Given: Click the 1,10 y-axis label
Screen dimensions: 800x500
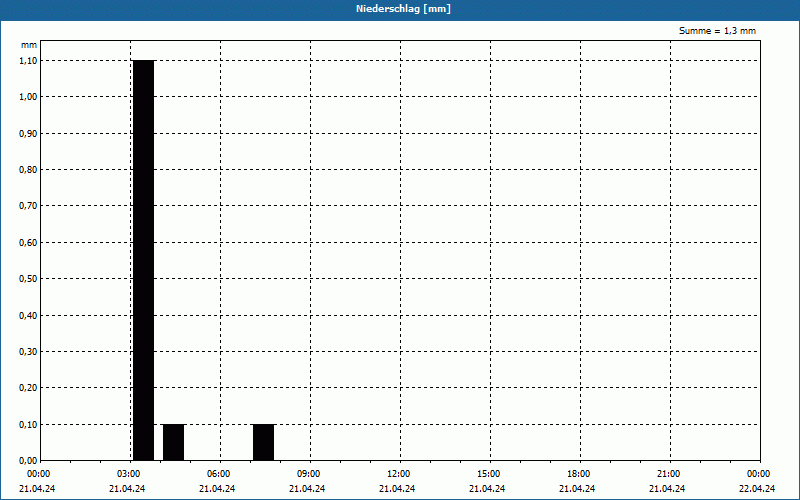Looking at the screenshot, I should coord(28,60).
